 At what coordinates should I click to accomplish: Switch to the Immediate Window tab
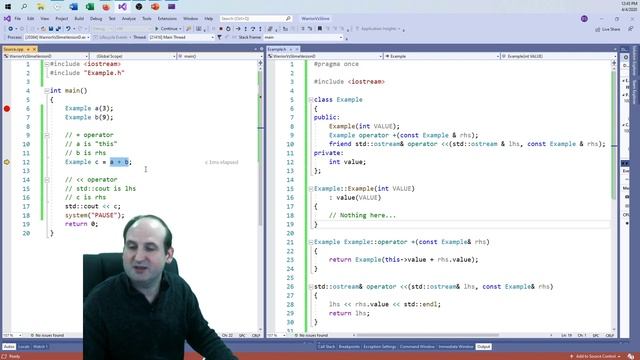click(456, 347)
